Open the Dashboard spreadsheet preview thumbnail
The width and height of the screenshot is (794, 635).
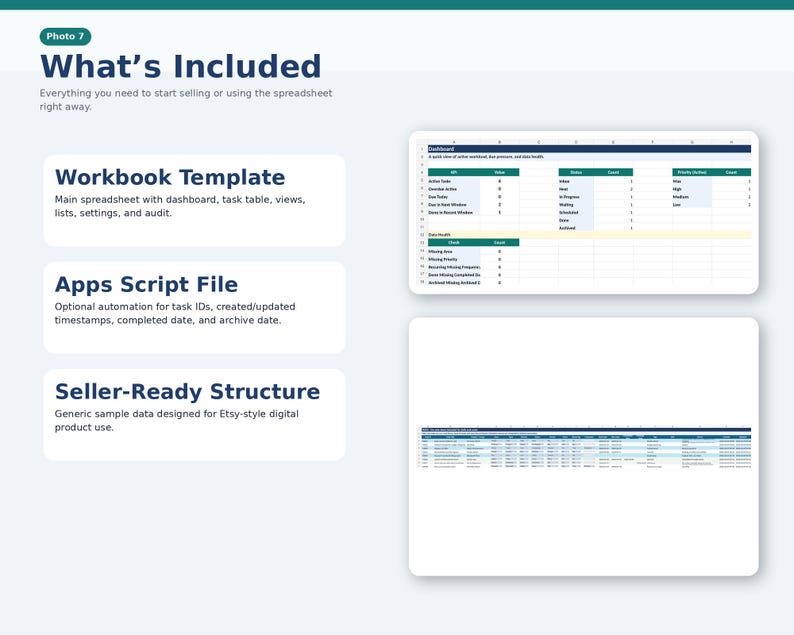583,213
